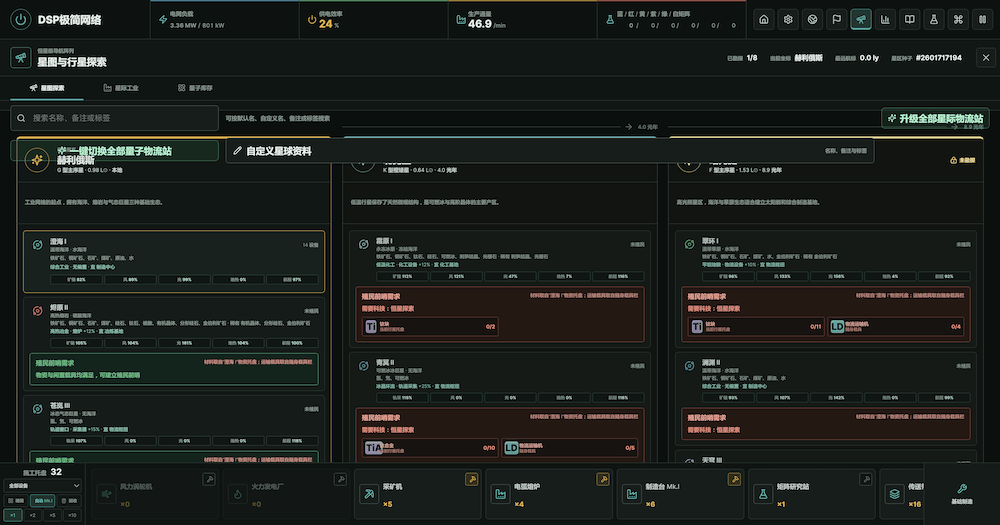Click the LD chip showing 0/4

pos(896,327)
